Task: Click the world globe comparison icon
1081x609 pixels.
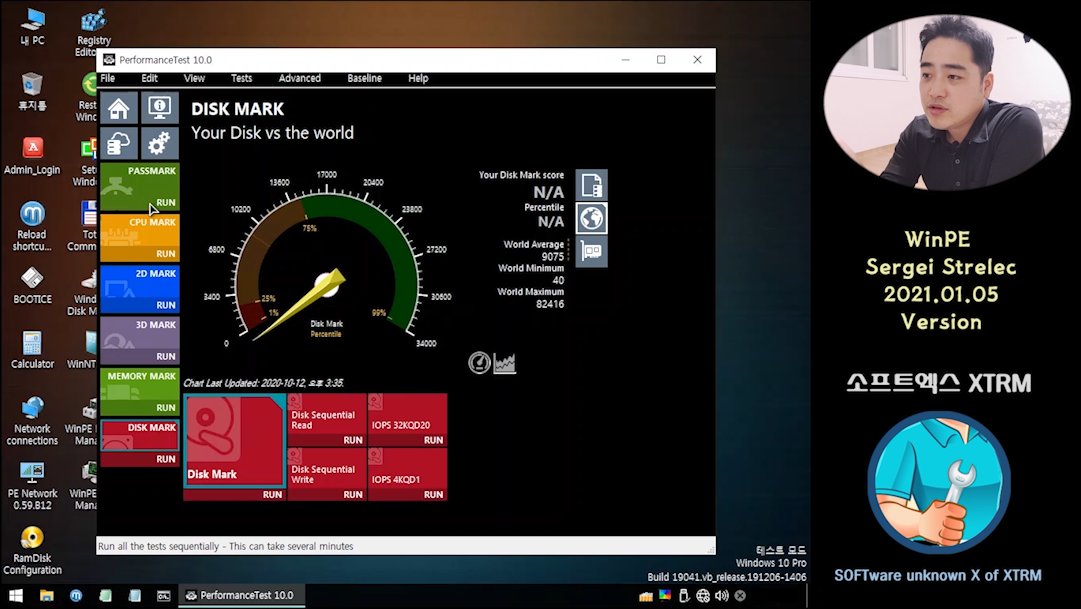Action: (592, 219)
